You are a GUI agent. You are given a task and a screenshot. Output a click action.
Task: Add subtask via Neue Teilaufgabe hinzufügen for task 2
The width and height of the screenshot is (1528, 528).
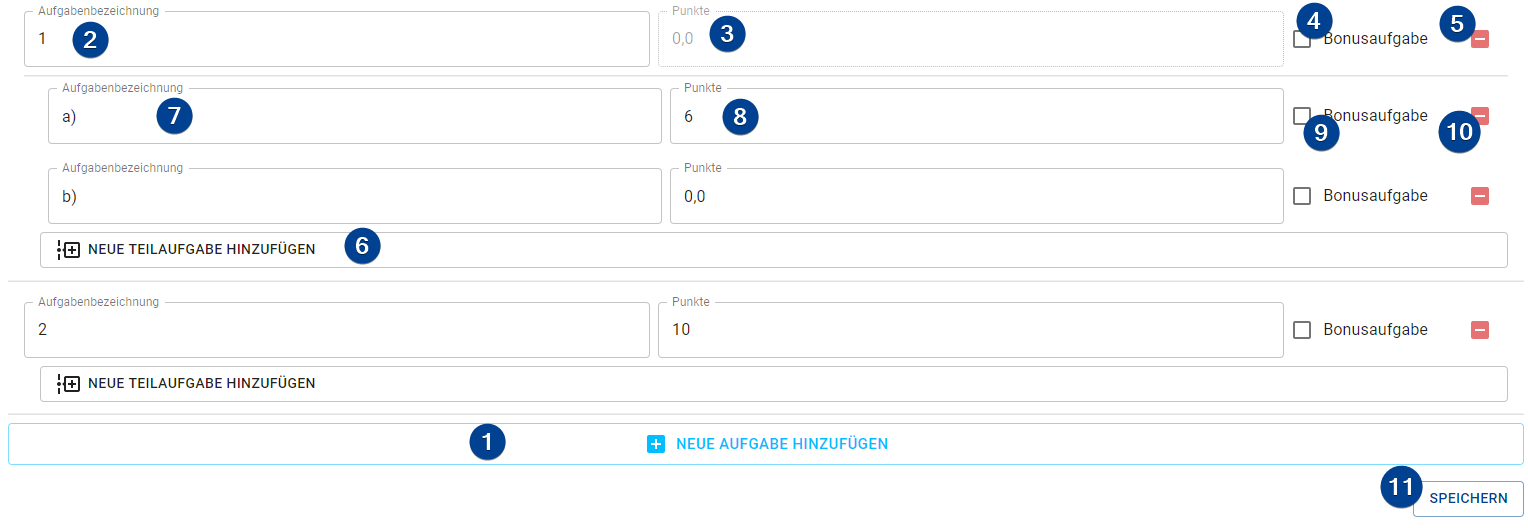coord(774,384)
